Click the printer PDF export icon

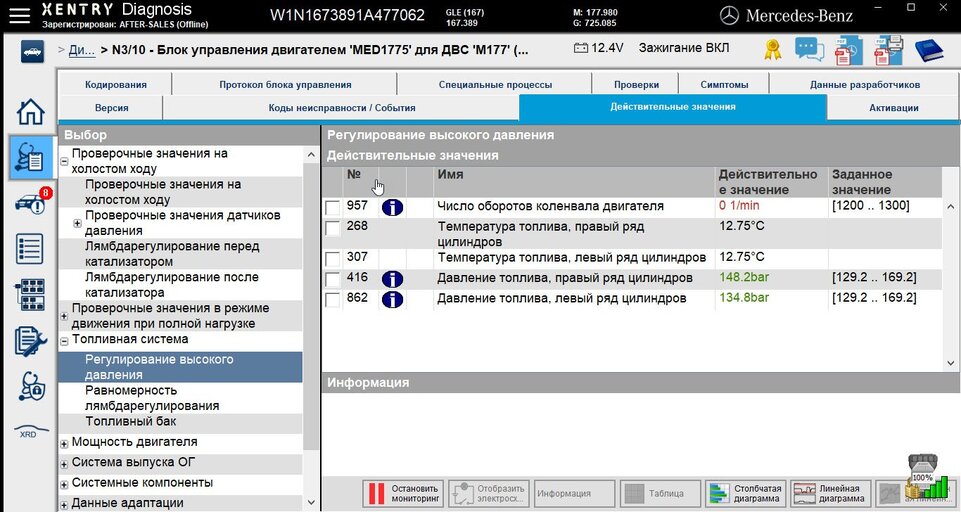(x=888, y=49)
